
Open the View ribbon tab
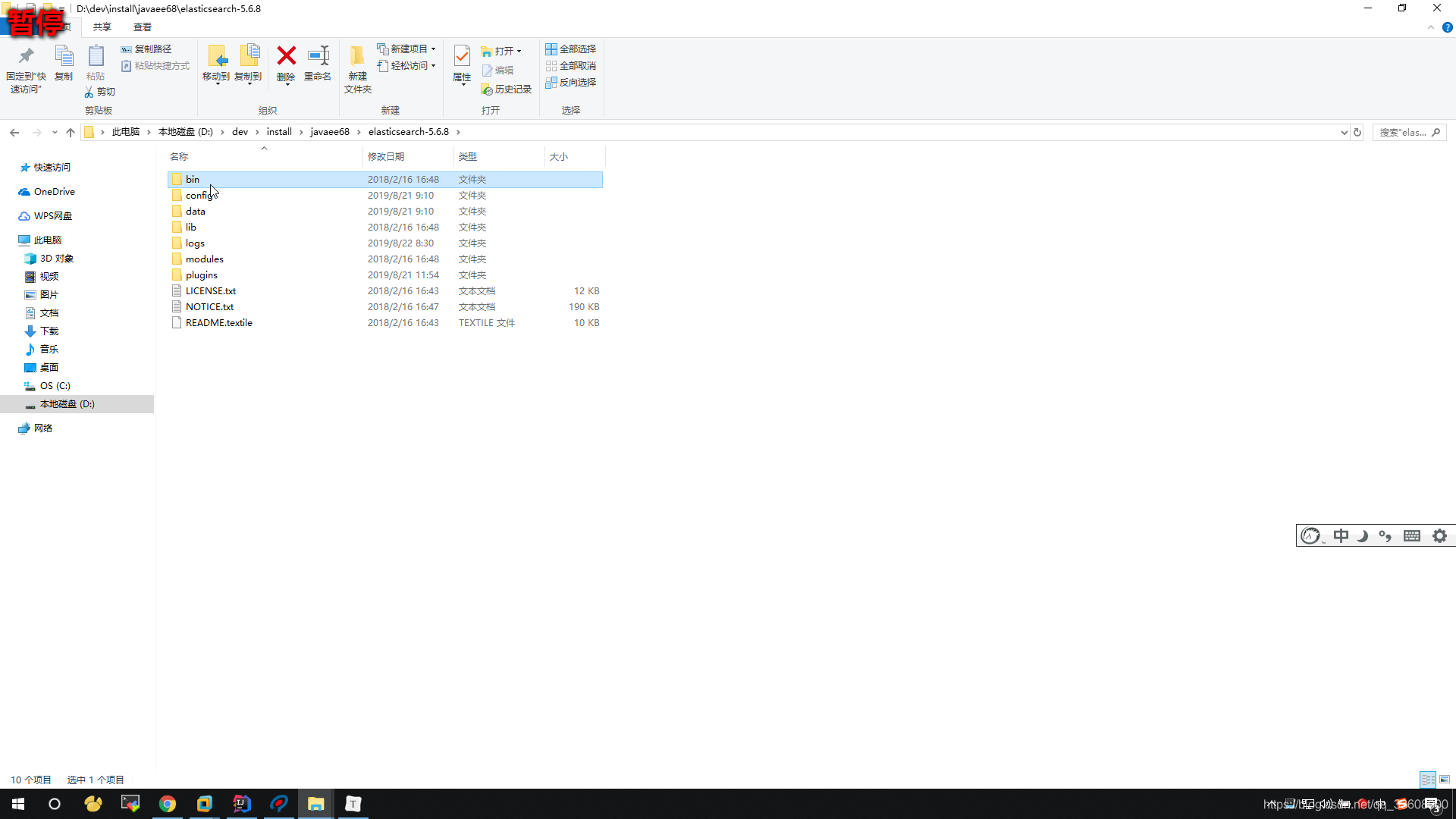pyautogui.click(x=143, y=27)
